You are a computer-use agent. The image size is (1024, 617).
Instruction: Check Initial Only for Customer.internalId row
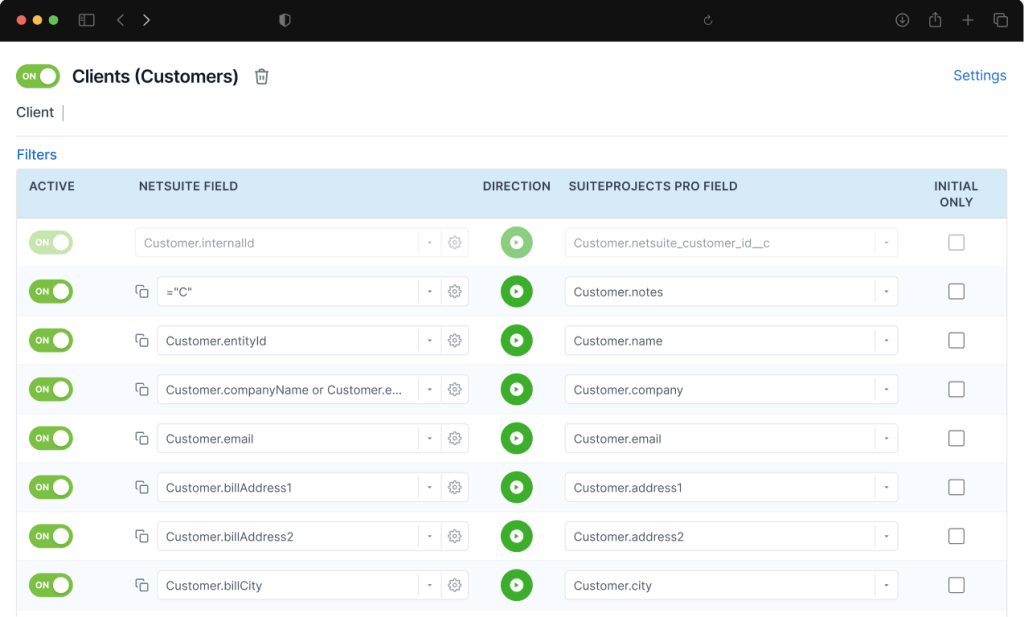tap(956, 242)
